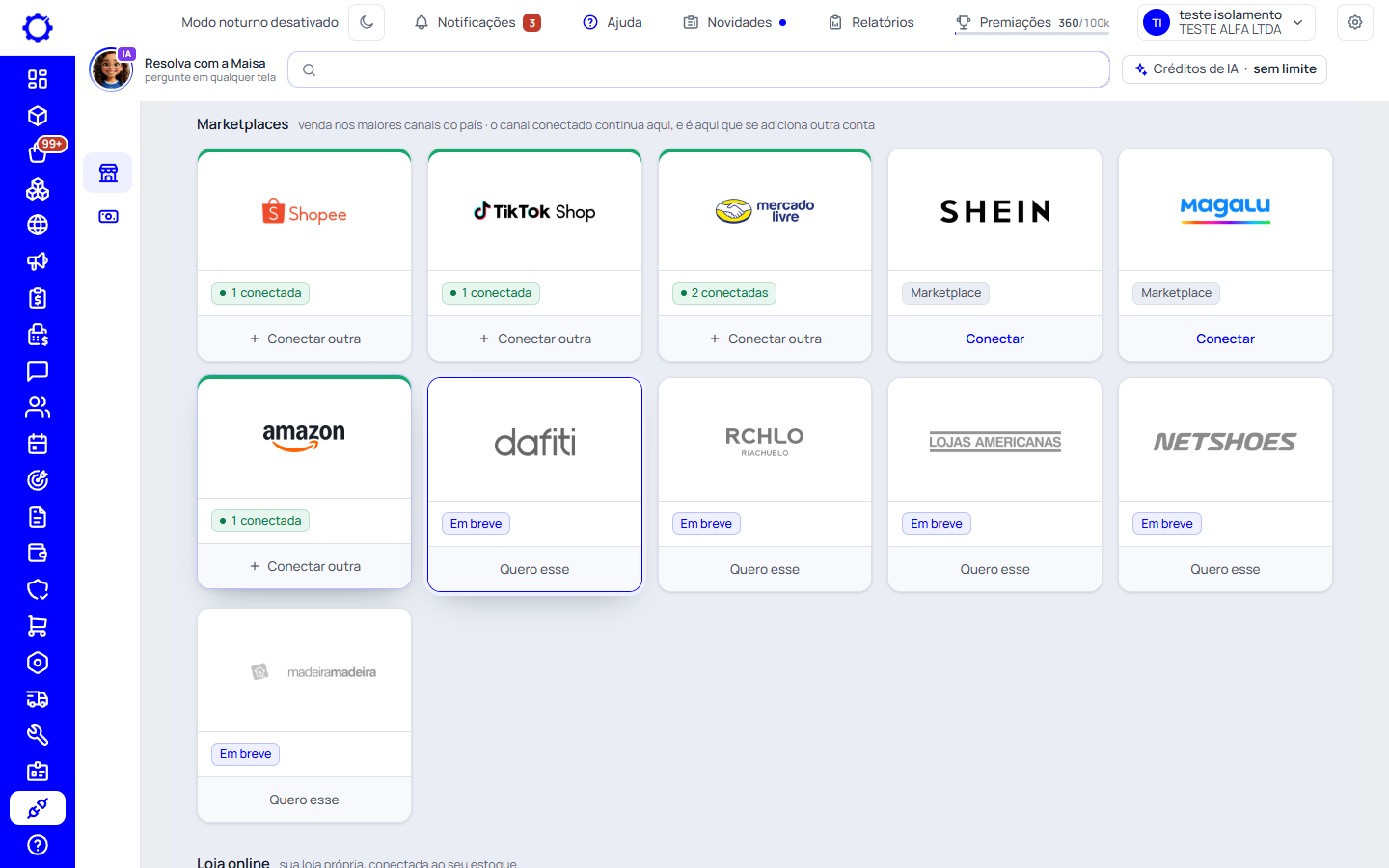This screenshot has width=1389, height=868.
Task: Expand the teste isolamento account dropdown
Action: click(x=1226, y=22)
